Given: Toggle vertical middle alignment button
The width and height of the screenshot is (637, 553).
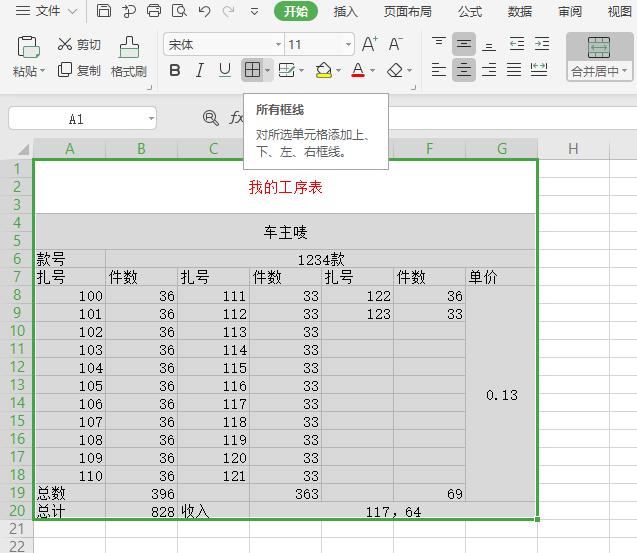Looking at the screenshot, I should click(464, 43).
